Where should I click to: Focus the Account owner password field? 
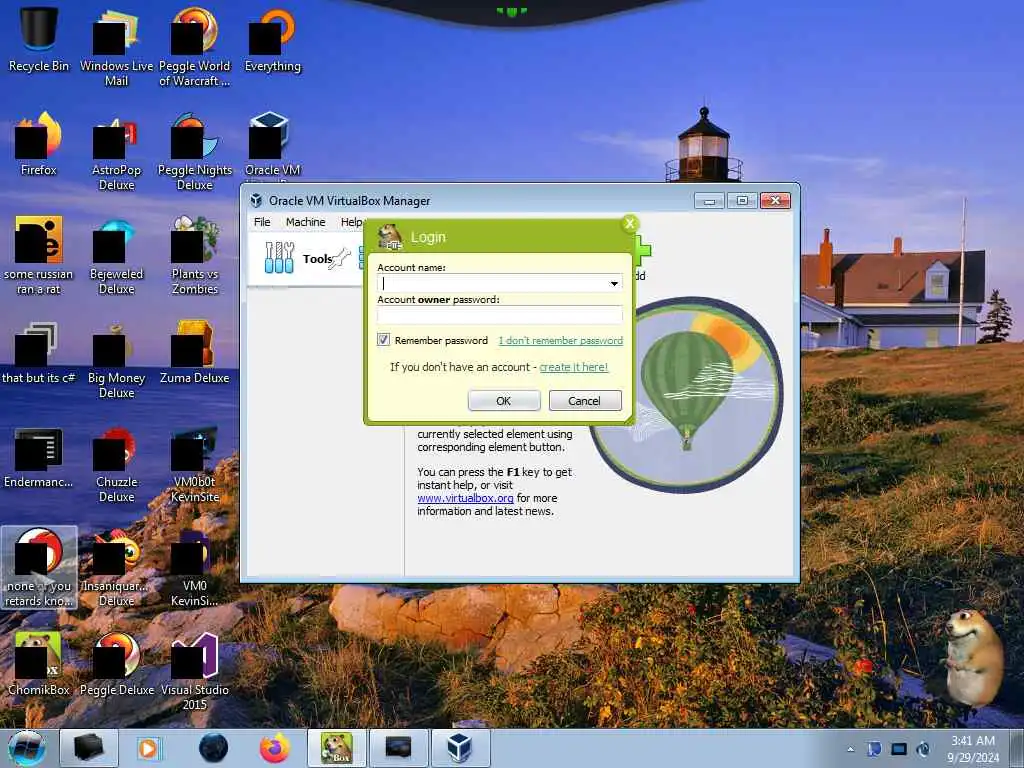point(500,315)
